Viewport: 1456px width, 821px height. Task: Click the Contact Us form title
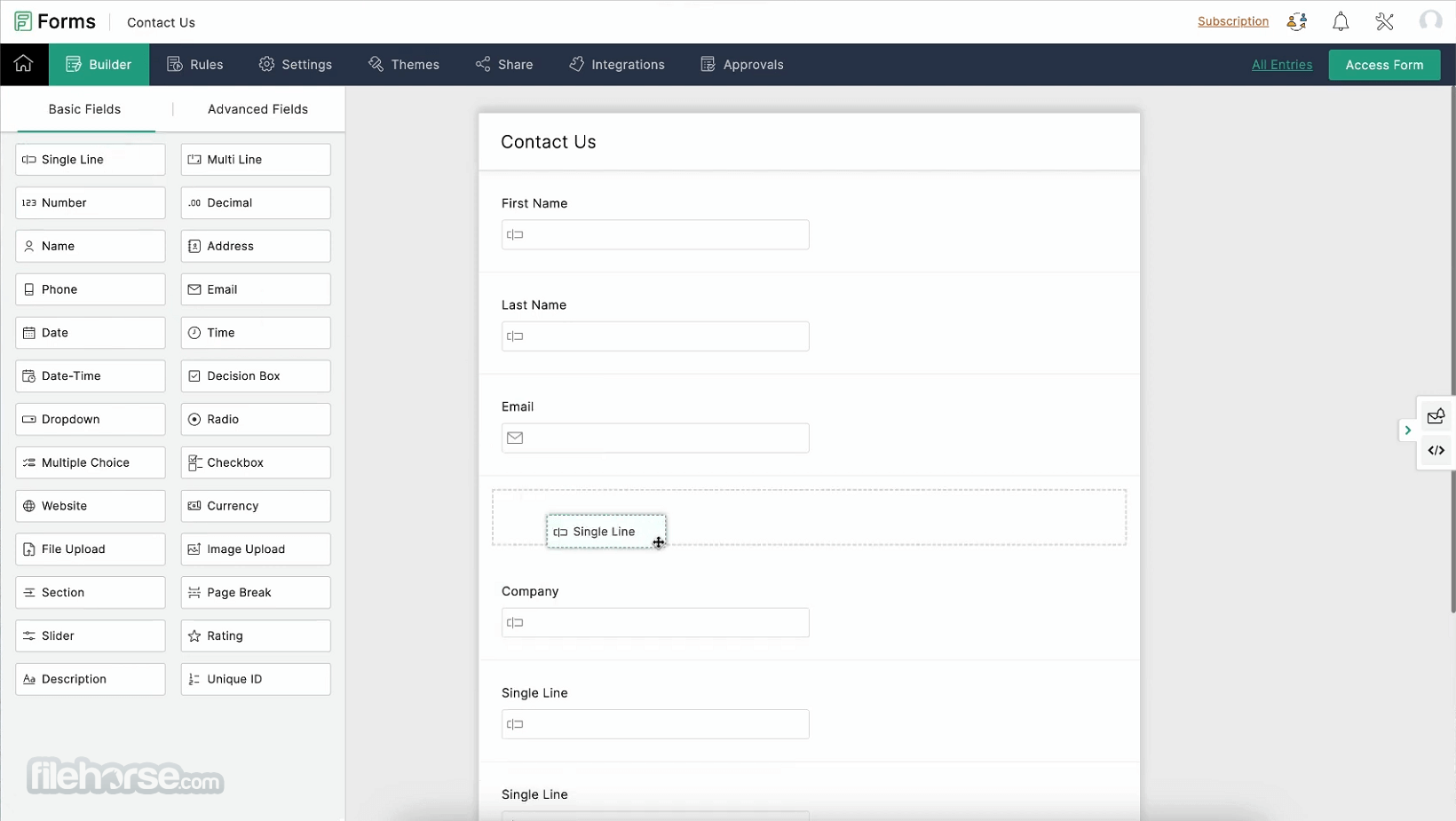[549, 142]
